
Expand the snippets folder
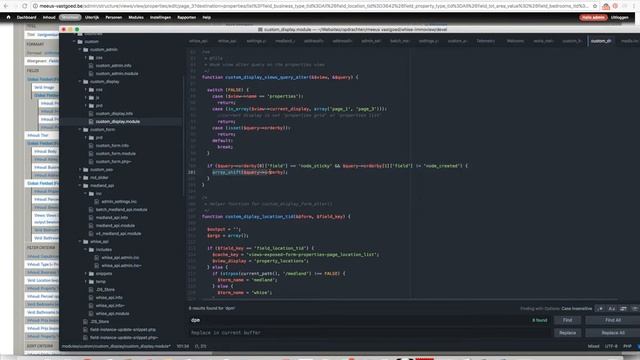click(x=86, y=273)
